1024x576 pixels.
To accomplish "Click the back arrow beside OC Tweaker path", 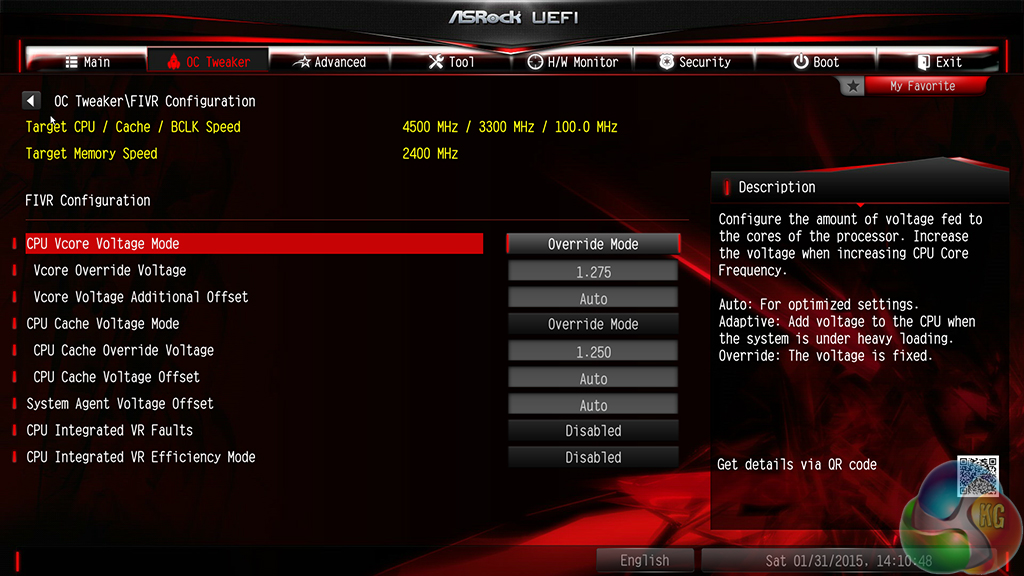I will [x=31, y=101].
